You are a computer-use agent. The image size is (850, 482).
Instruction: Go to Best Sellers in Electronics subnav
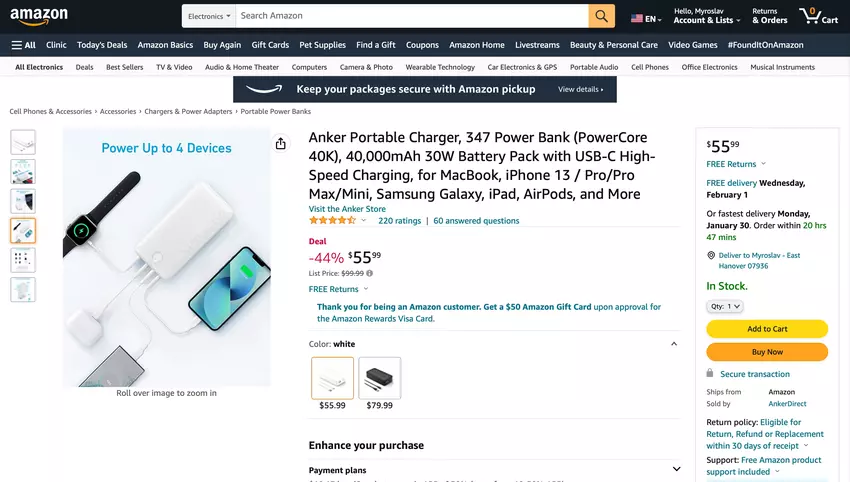coord(125,67)
